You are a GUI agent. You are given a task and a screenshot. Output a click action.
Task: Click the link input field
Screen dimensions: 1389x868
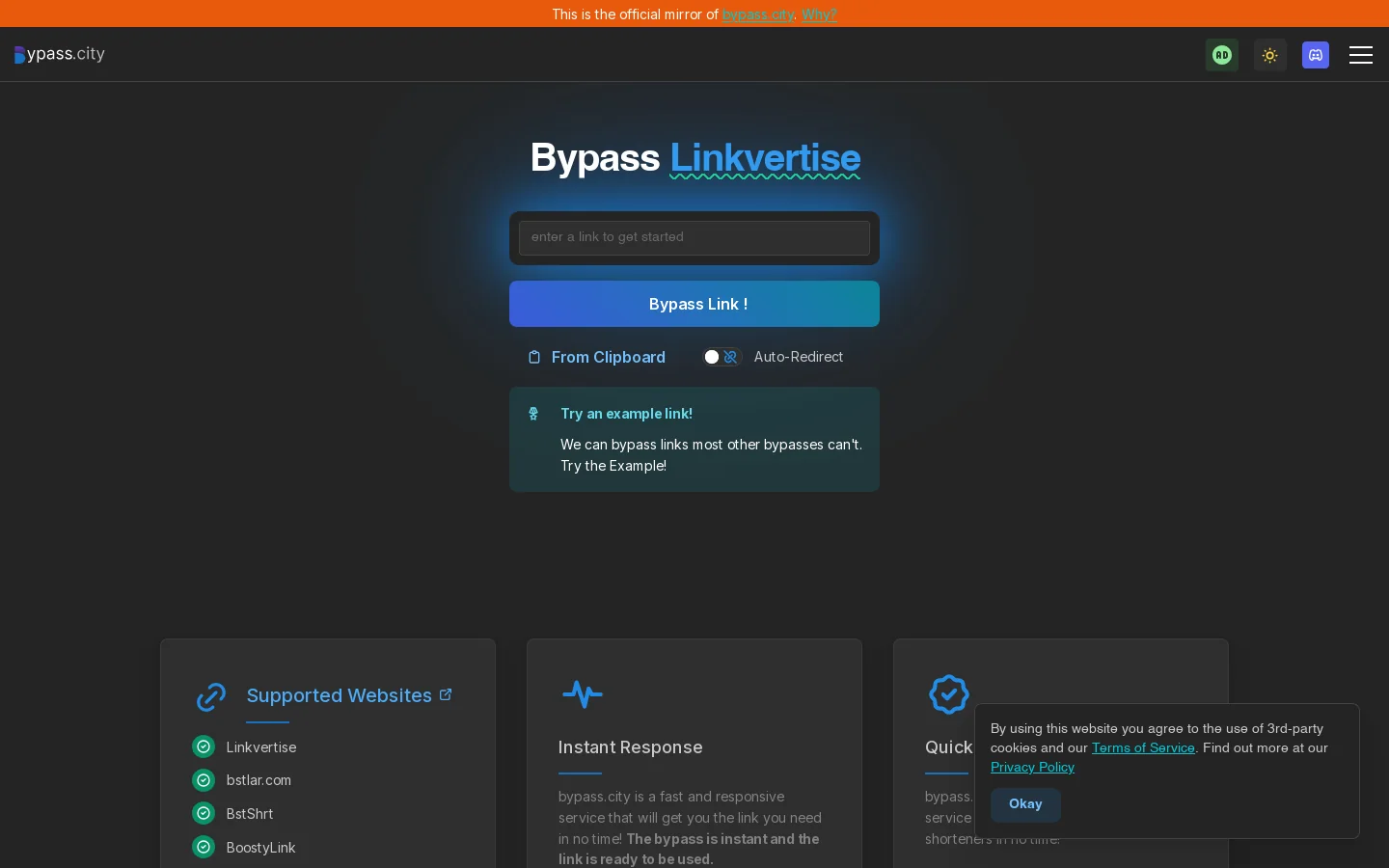694,238
